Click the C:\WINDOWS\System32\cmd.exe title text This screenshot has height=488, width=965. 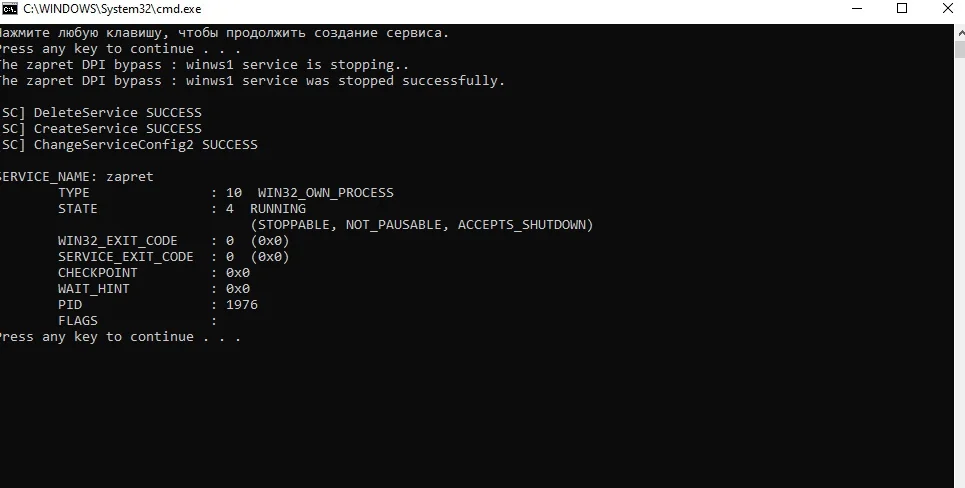point(100,8)
